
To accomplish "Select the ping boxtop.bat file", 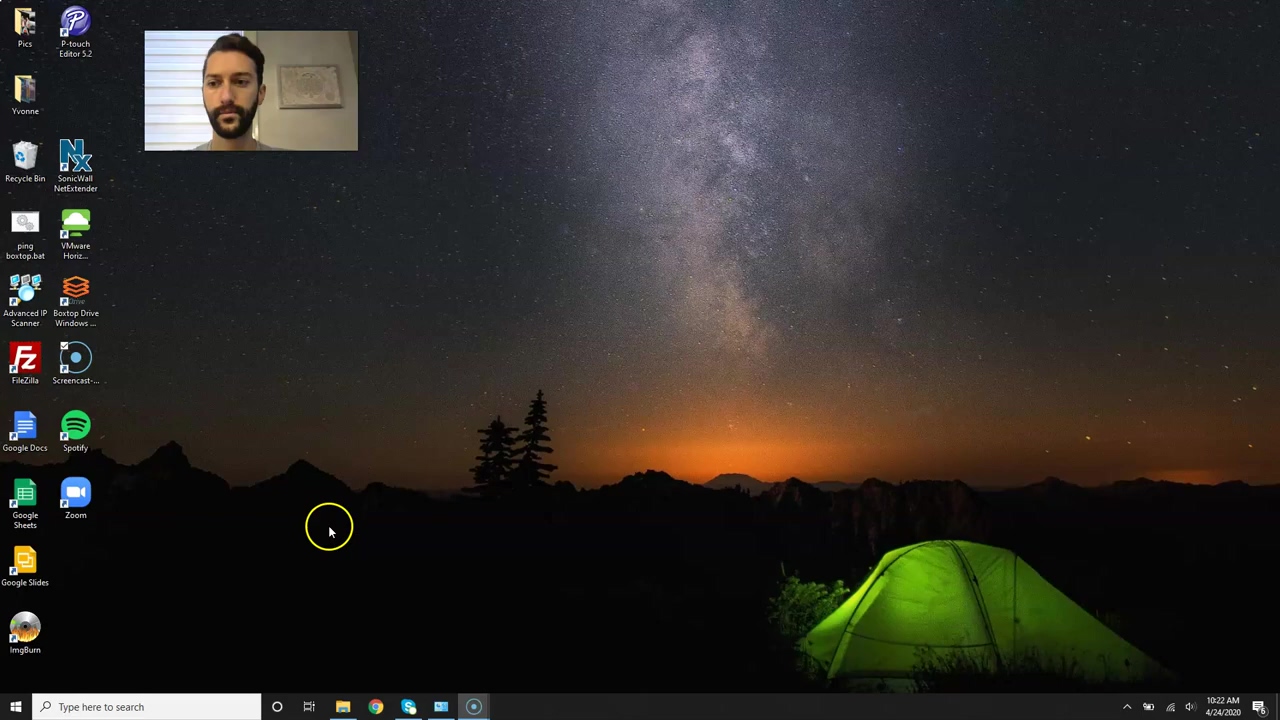I will pyautogui.click(x=25, y=234).
